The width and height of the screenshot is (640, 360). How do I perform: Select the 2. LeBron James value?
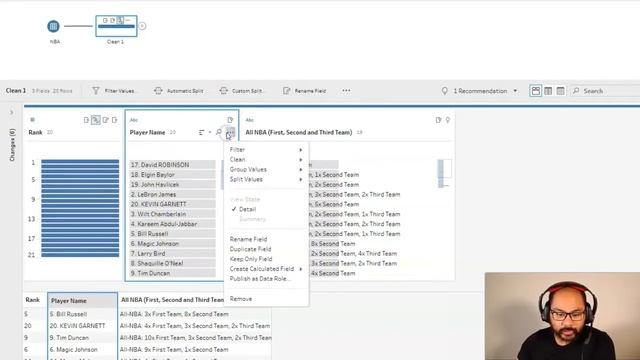[x=172, y=194]
